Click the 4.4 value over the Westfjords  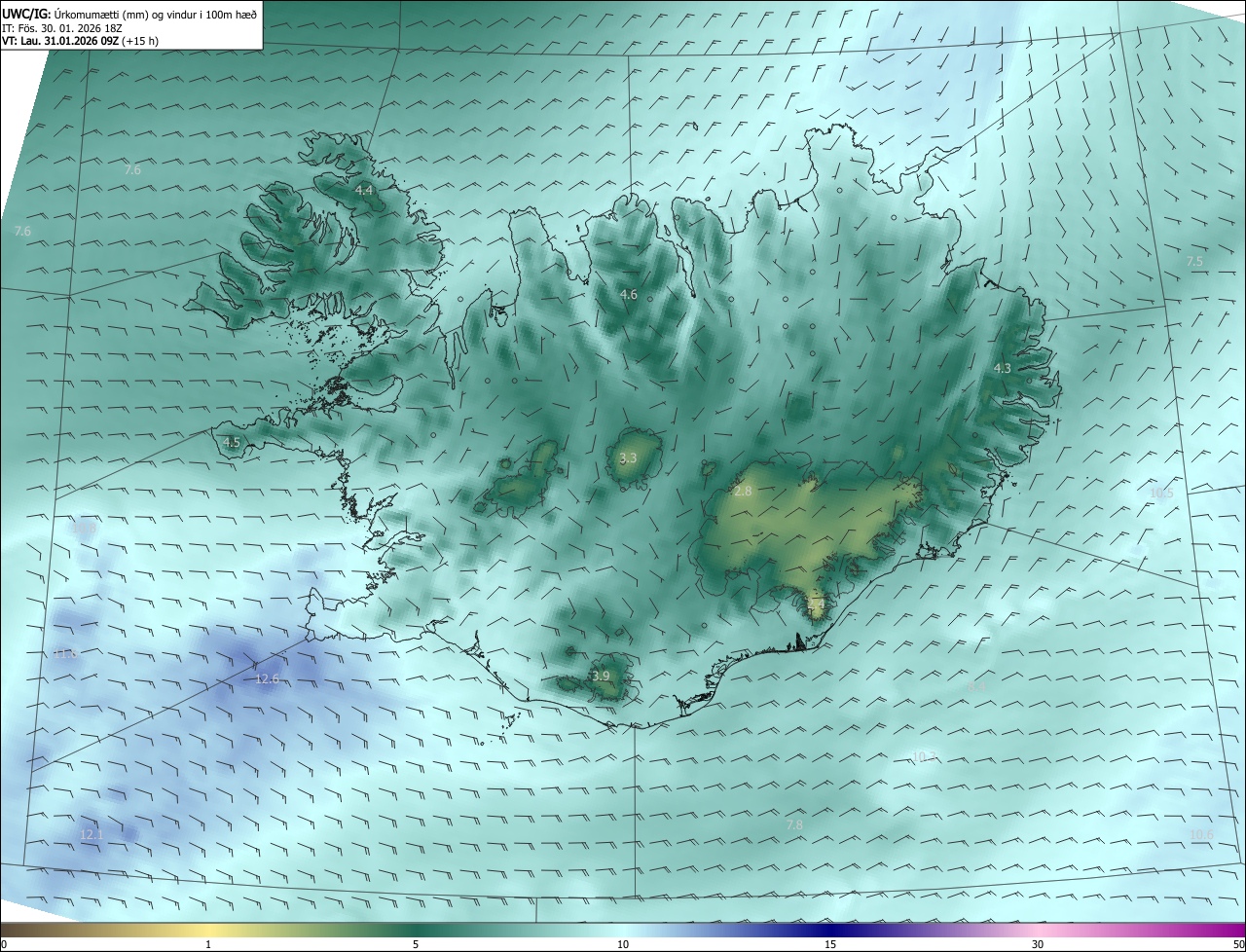coord(364,190)
